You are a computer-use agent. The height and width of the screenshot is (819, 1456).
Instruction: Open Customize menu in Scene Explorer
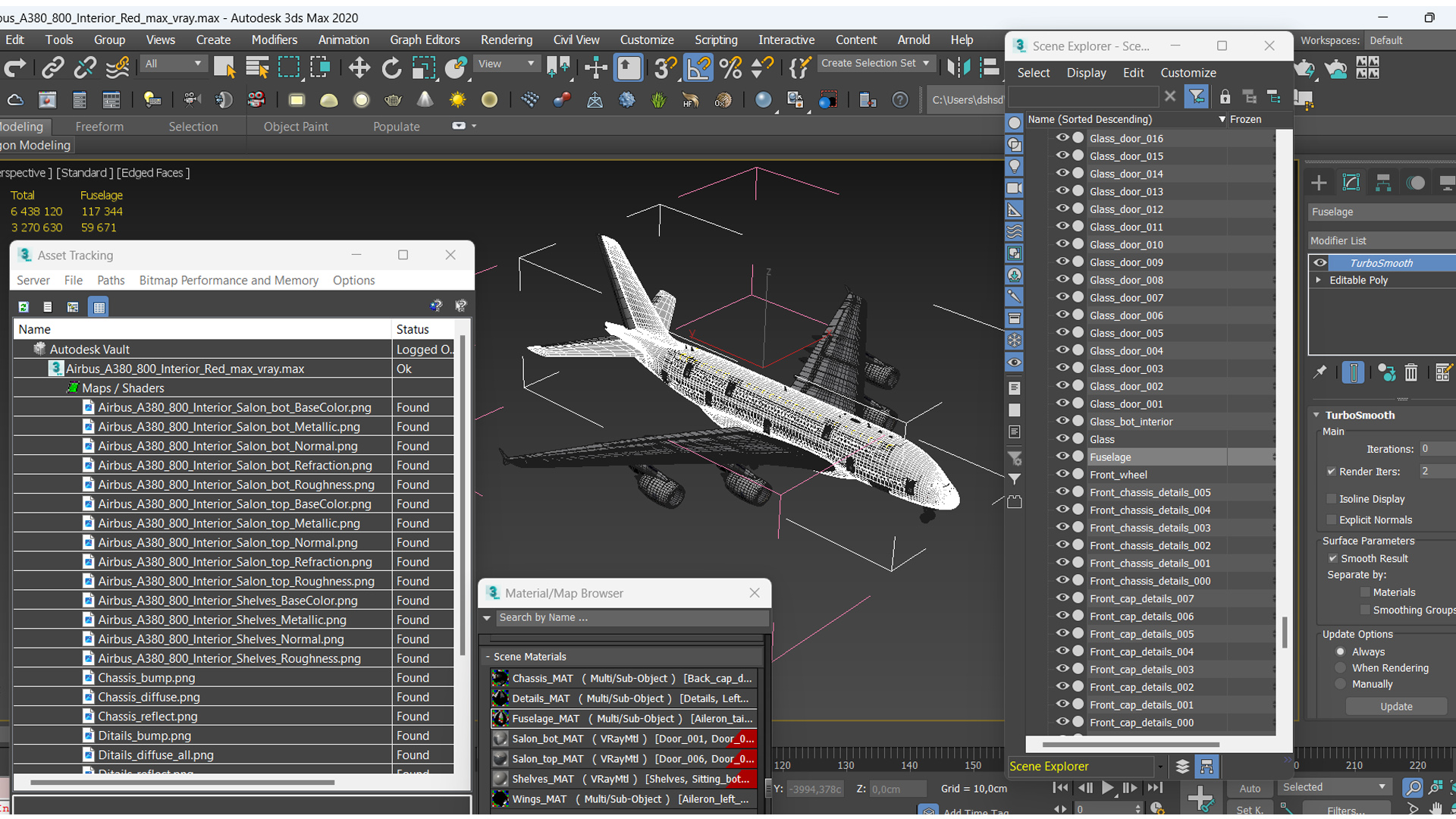point(1188,73)
